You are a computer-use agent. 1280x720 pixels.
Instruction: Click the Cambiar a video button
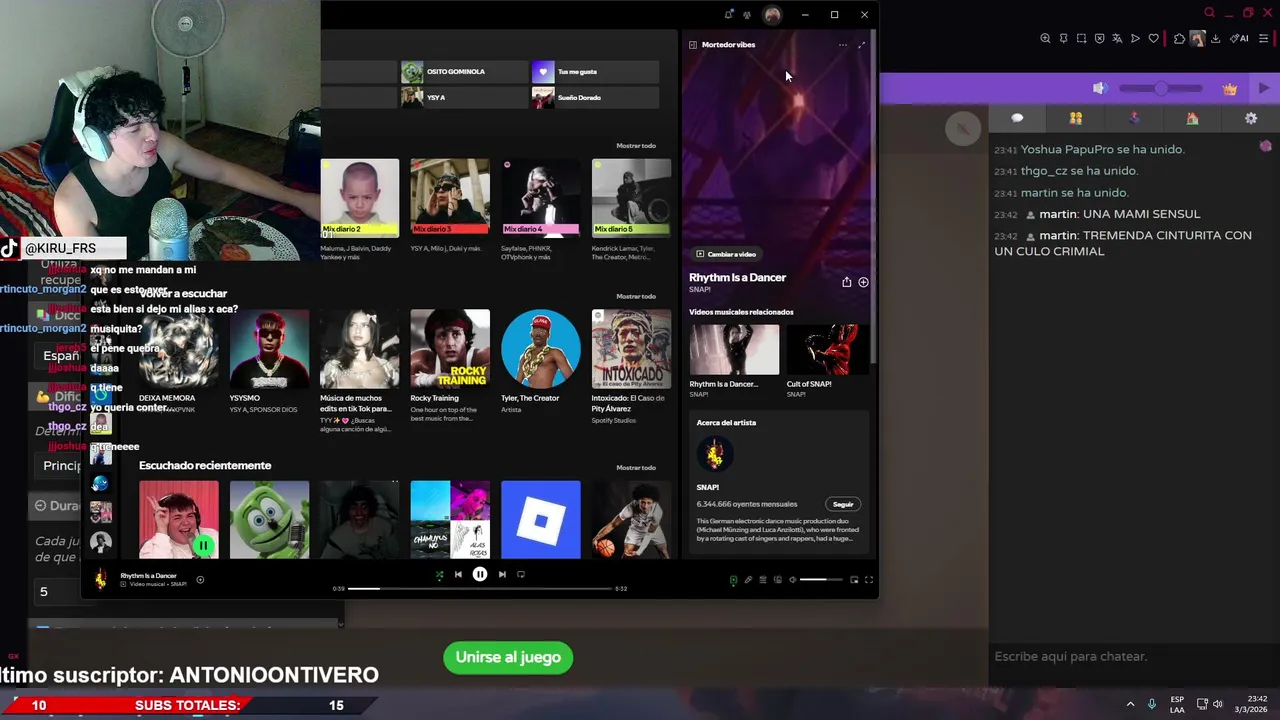click(x=726, y=254)
